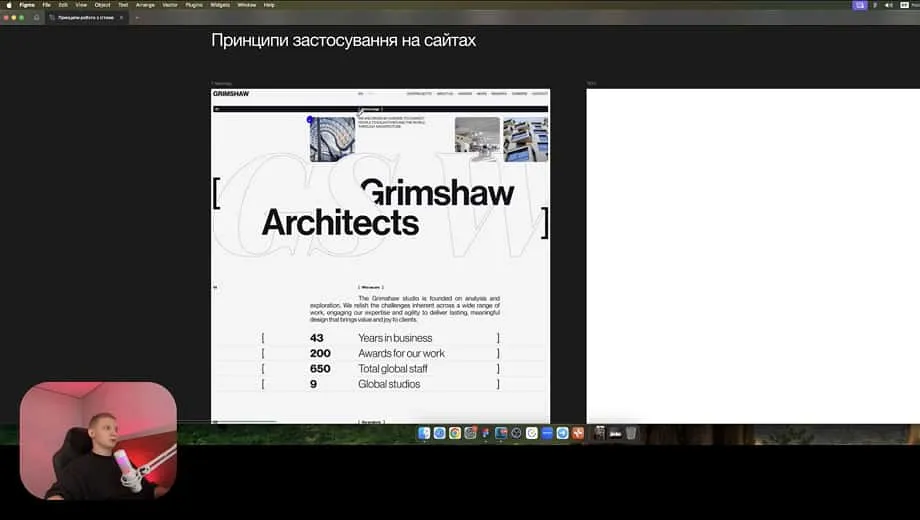This screenshot has height=520, width=920.
Task: Click the presenter webcam overlay
Action: (x=98, y=441)
